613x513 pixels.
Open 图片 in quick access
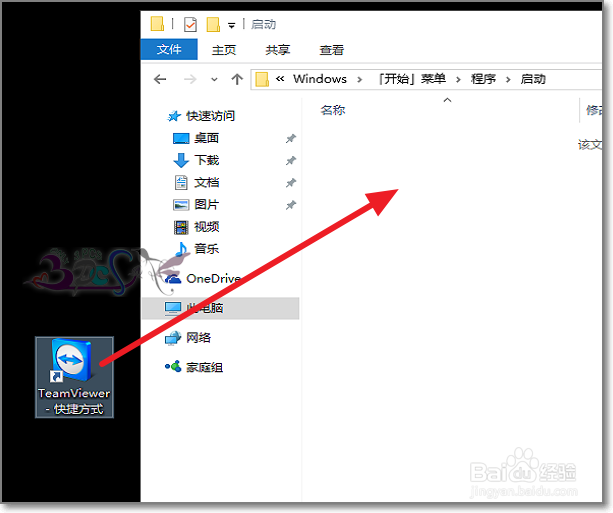coord(206,204)
